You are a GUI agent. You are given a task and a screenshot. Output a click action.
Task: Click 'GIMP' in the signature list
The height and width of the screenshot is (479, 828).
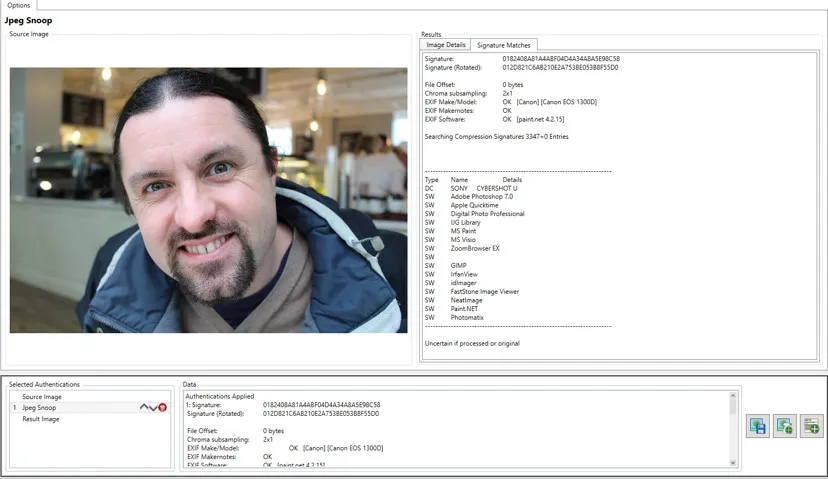point(458,266)
